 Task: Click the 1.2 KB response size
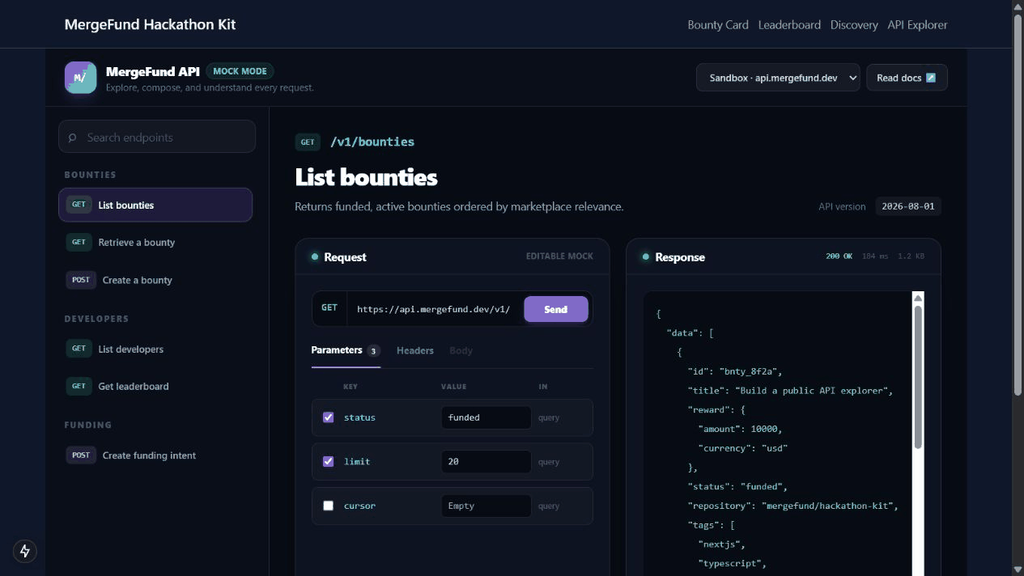[911, 256]
